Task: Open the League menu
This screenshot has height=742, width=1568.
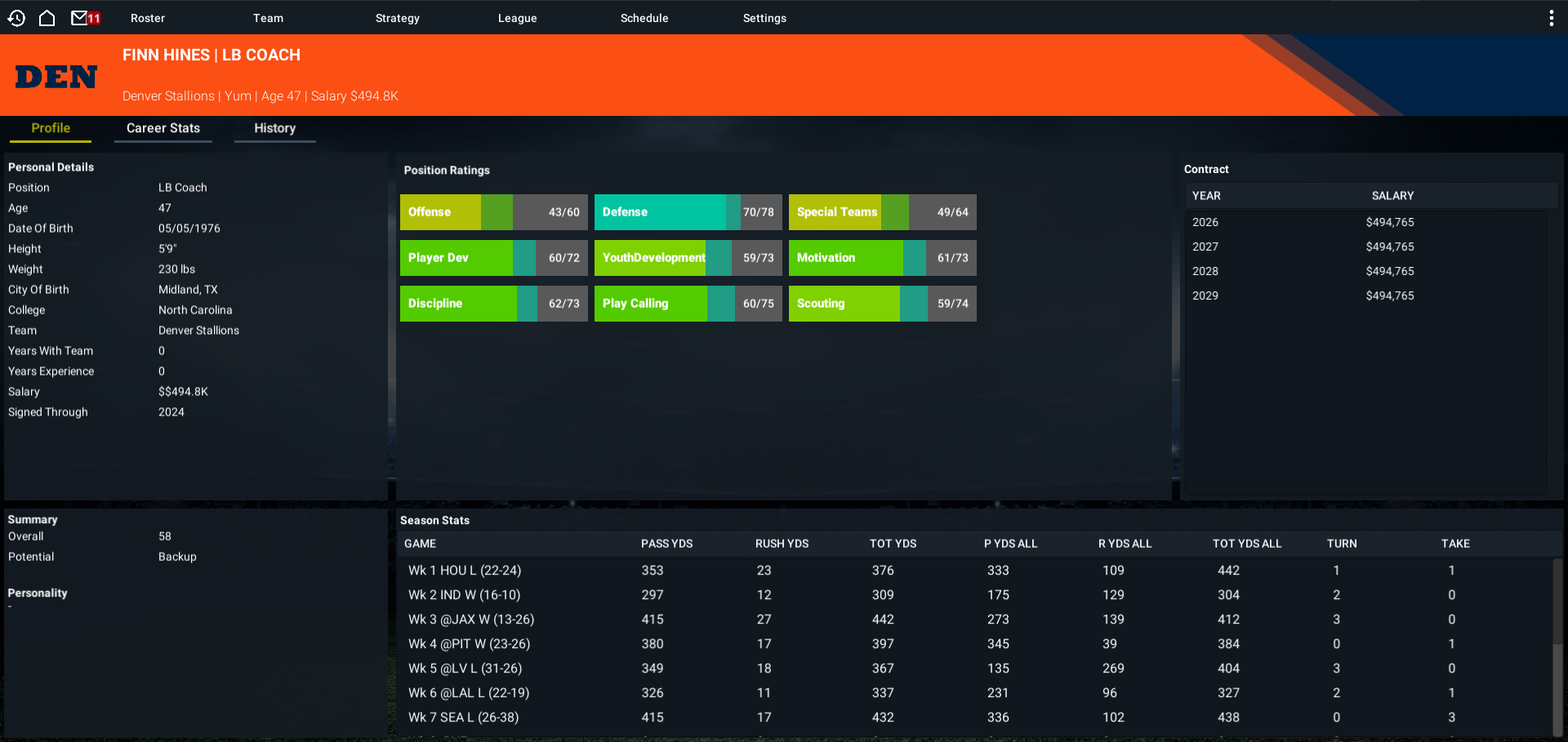Action: [x=517, y=18]
